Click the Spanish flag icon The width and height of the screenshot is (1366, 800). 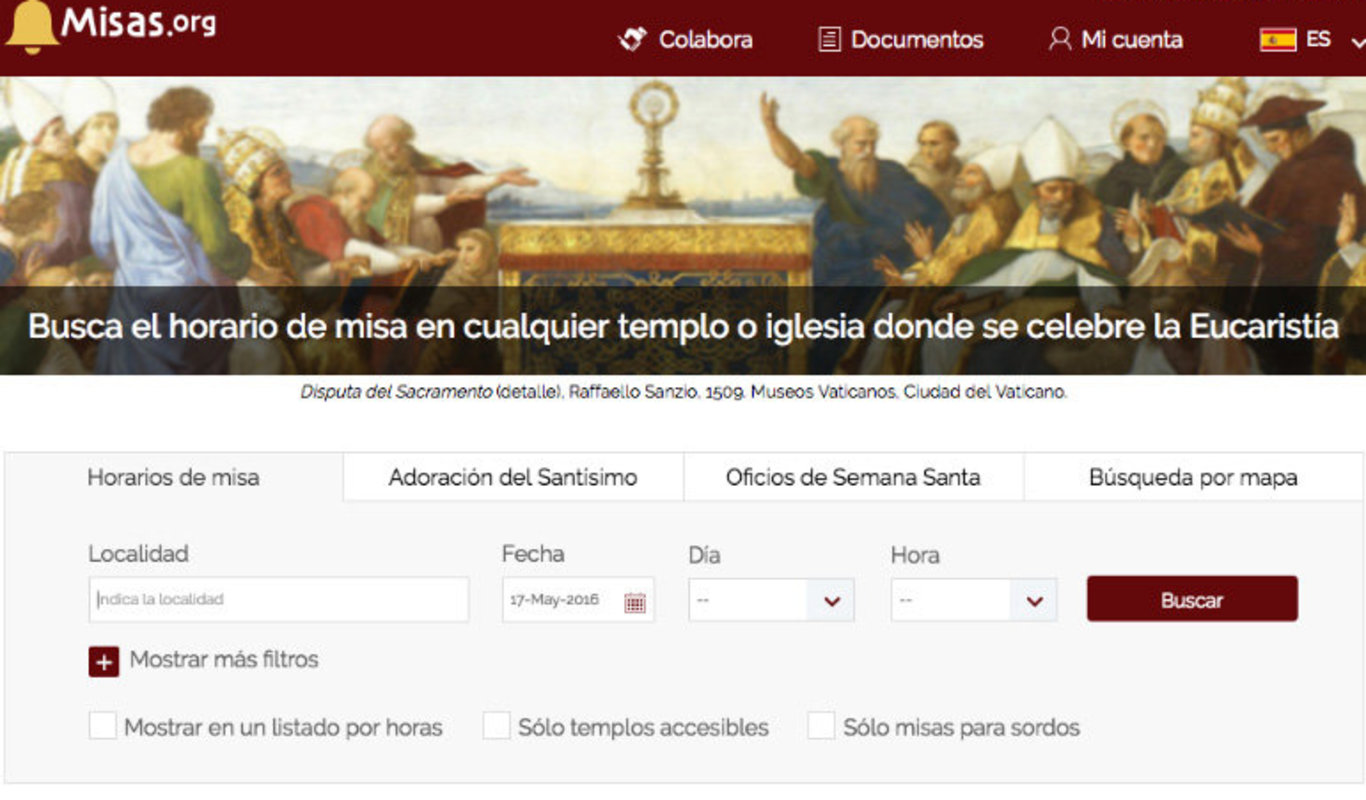click(x=1278, y=40)
